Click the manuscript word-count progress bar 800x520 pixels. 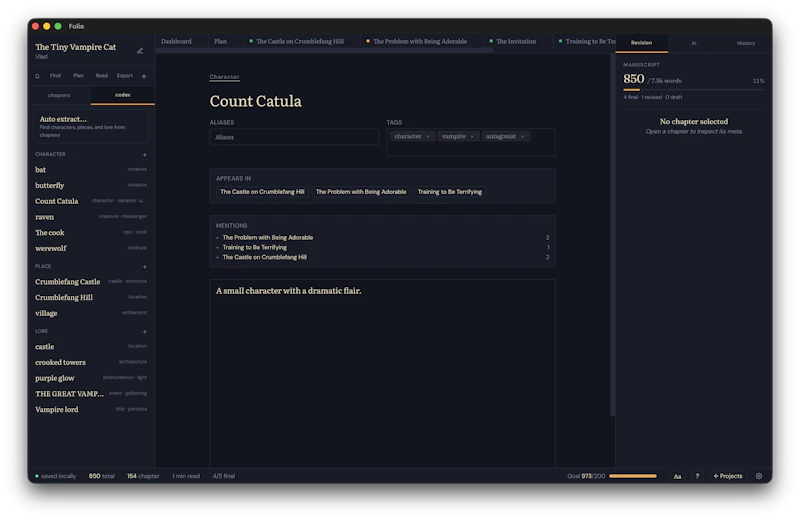tap(693, 90)
